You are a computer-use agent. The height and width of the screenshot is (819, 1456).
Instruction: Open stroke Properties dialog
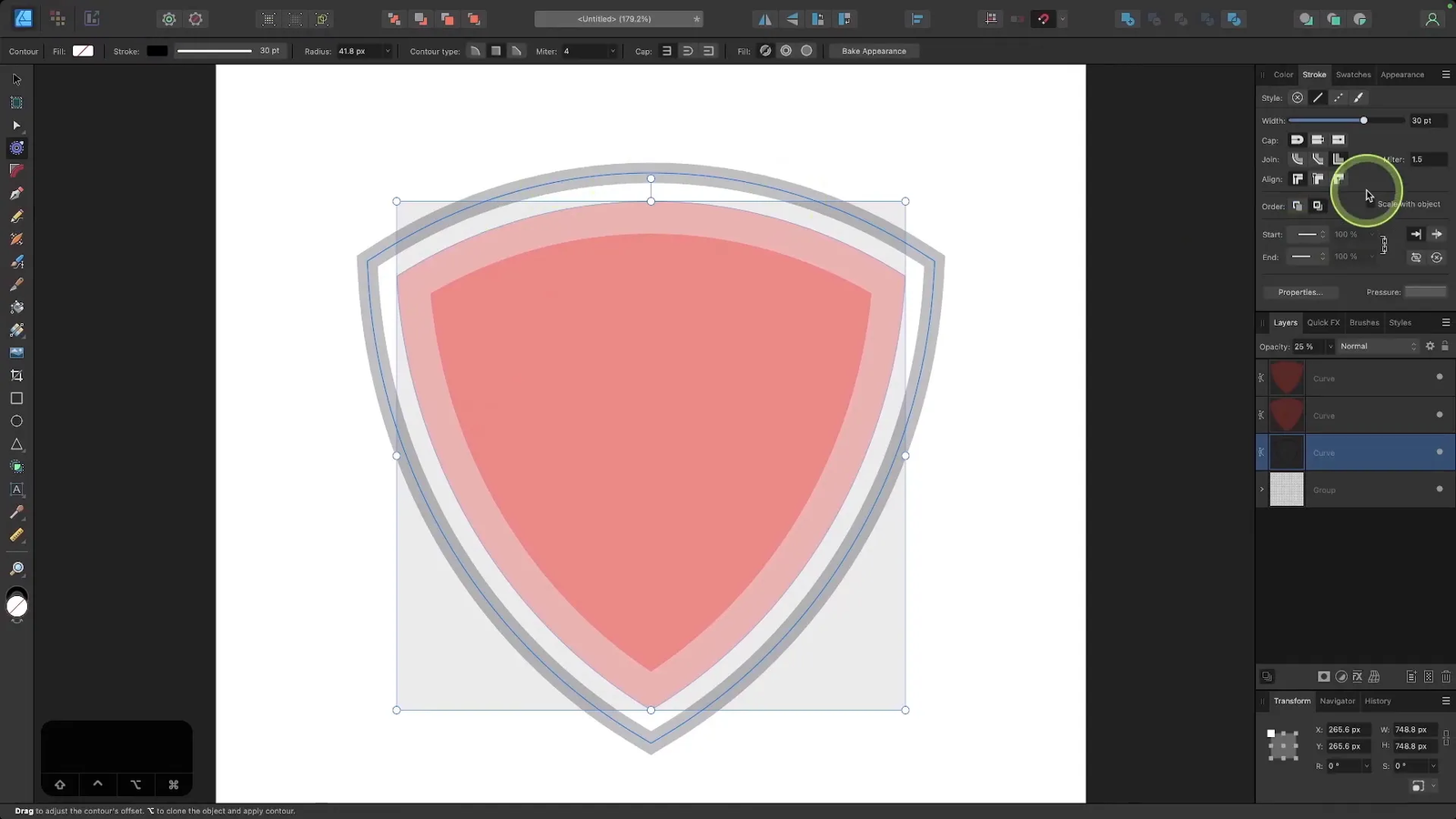(1301, 292)
